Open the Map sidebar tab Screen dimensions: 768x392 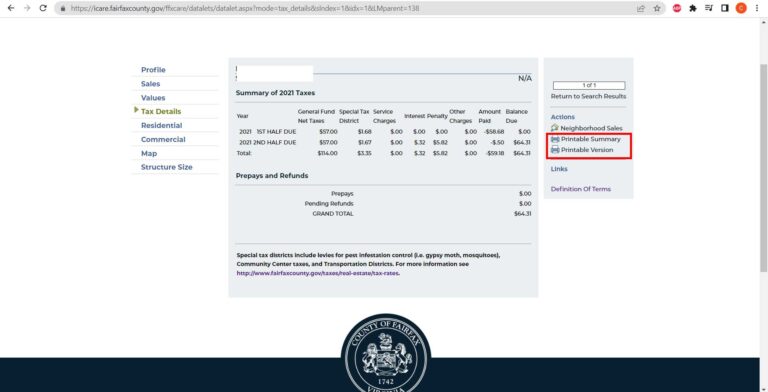149,153
